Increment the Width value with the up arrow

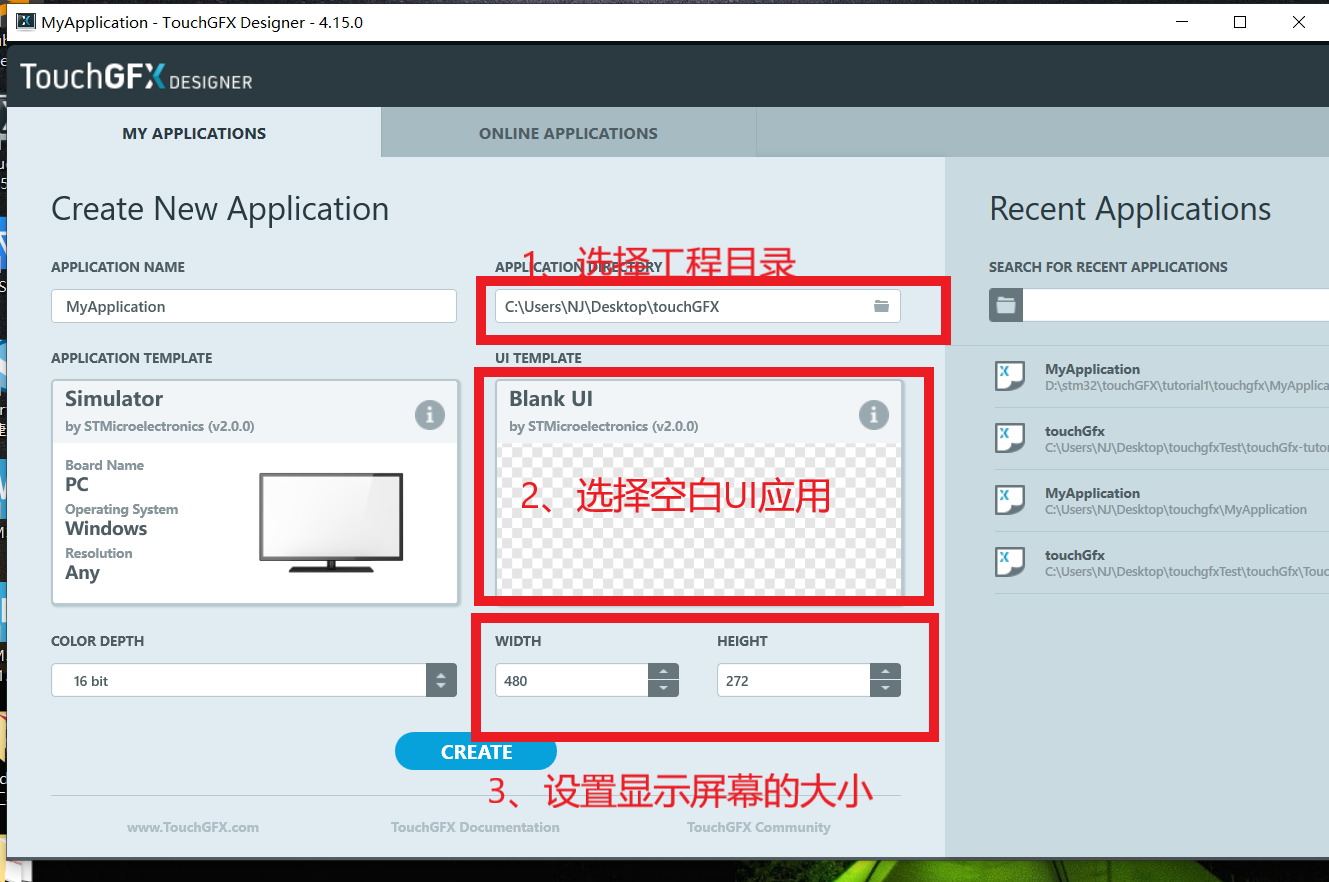663,672
